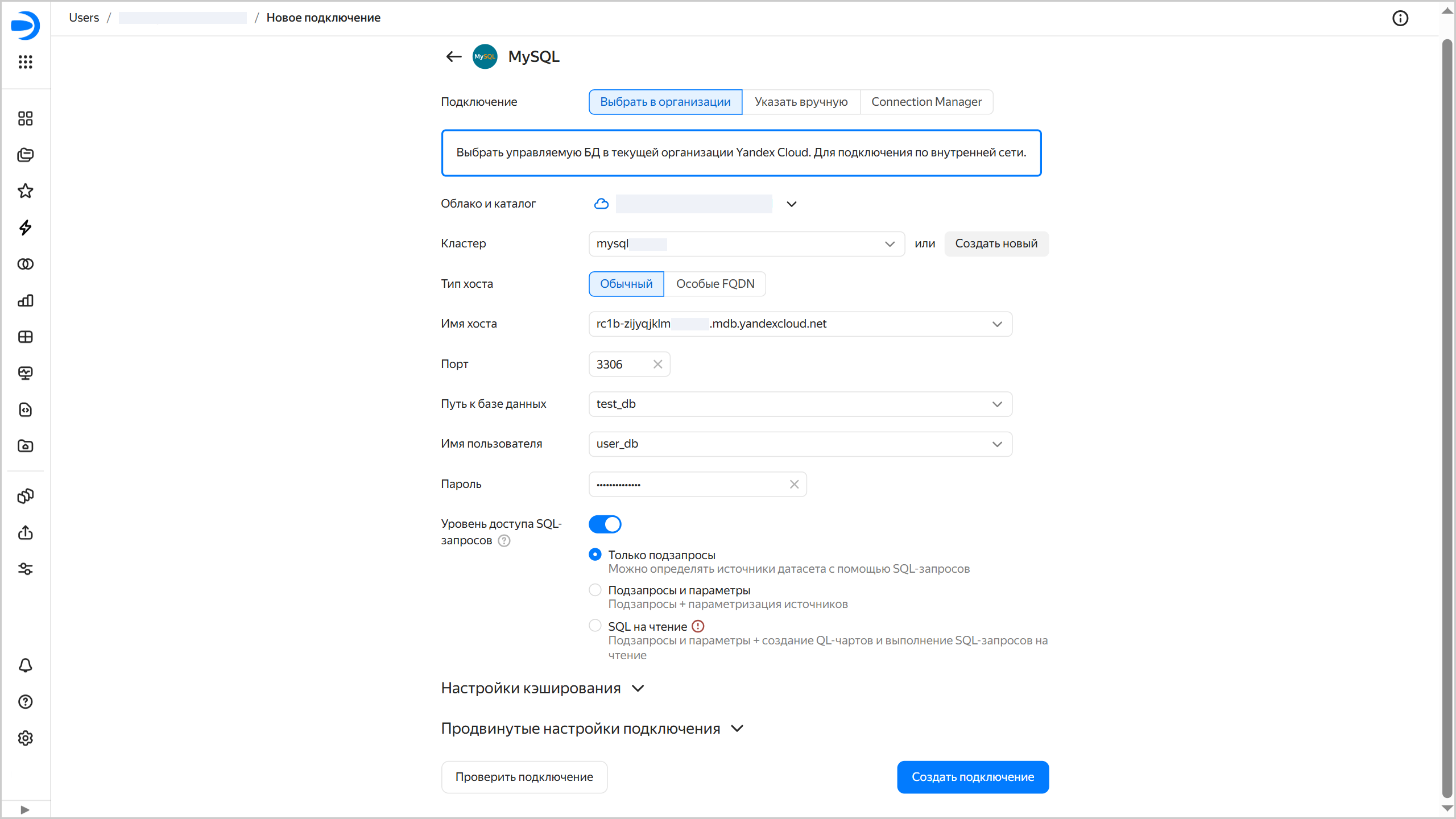Click the scrollbar down arrow

(x=1447, y=808)
